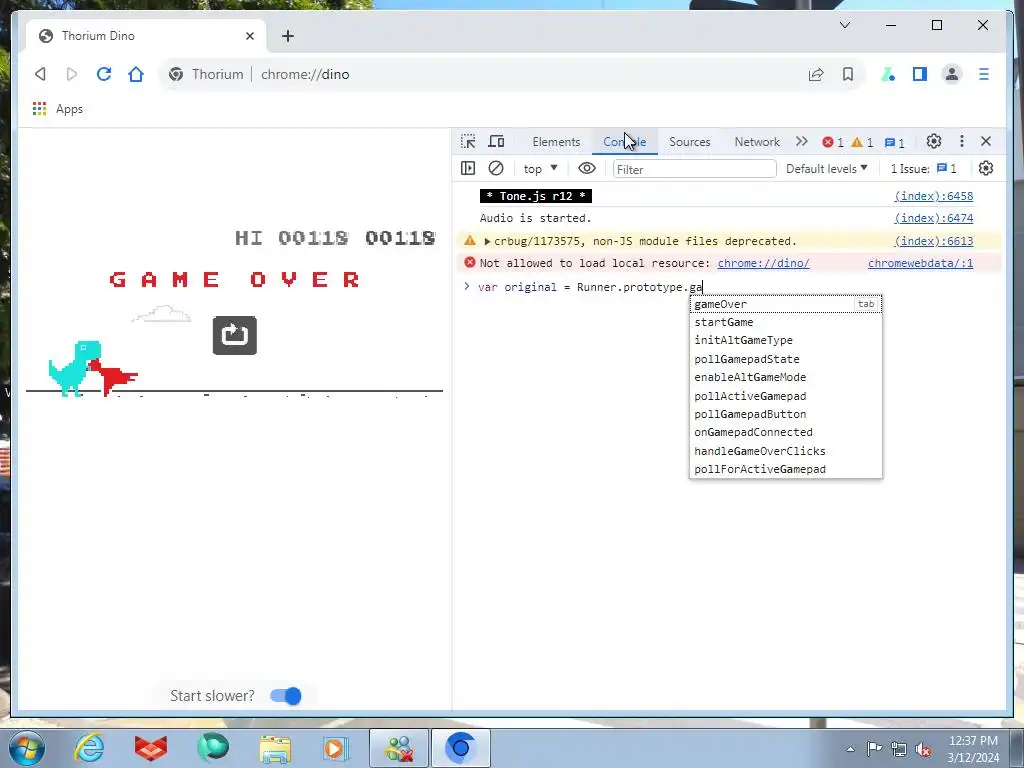
Task: Select the Thorium Dino browser tab
Action: [147, 36]
